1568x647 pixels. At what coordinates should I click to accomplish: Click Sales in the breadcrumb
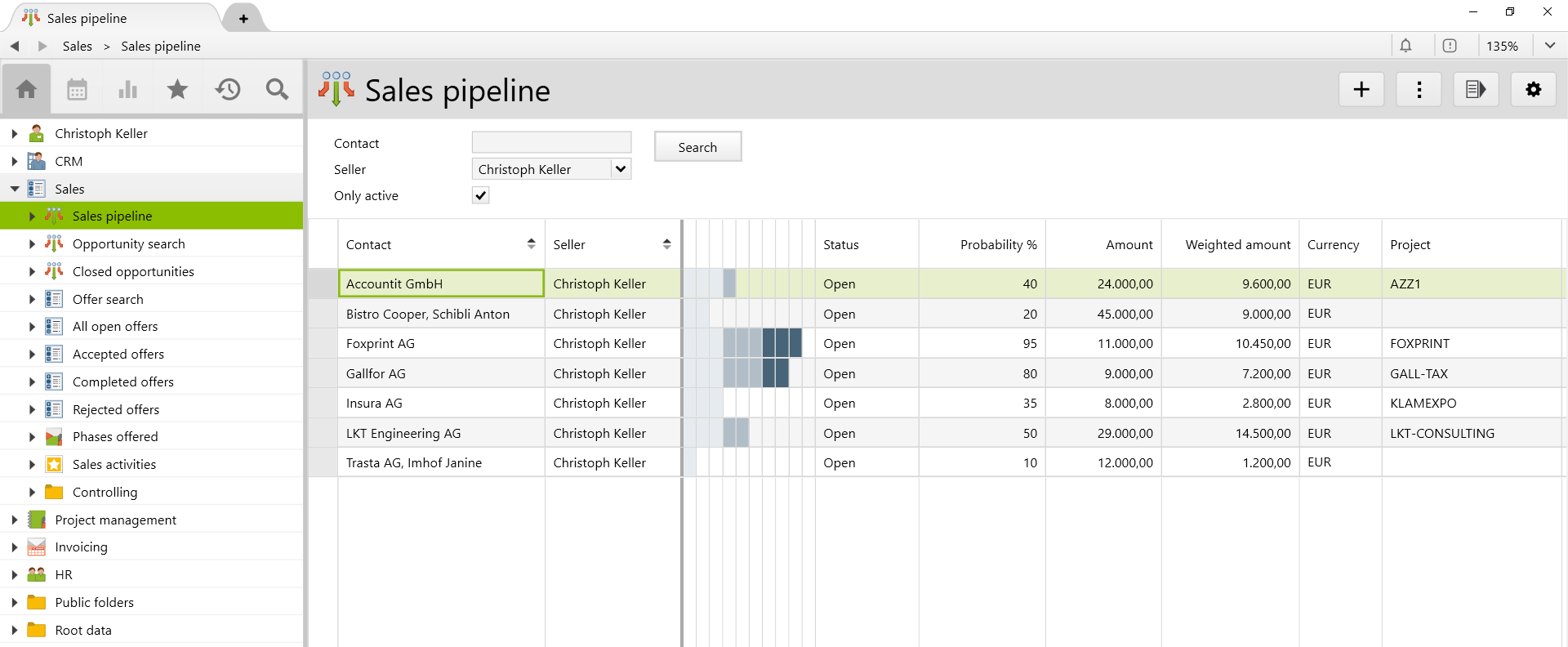(x=78, y=47)
